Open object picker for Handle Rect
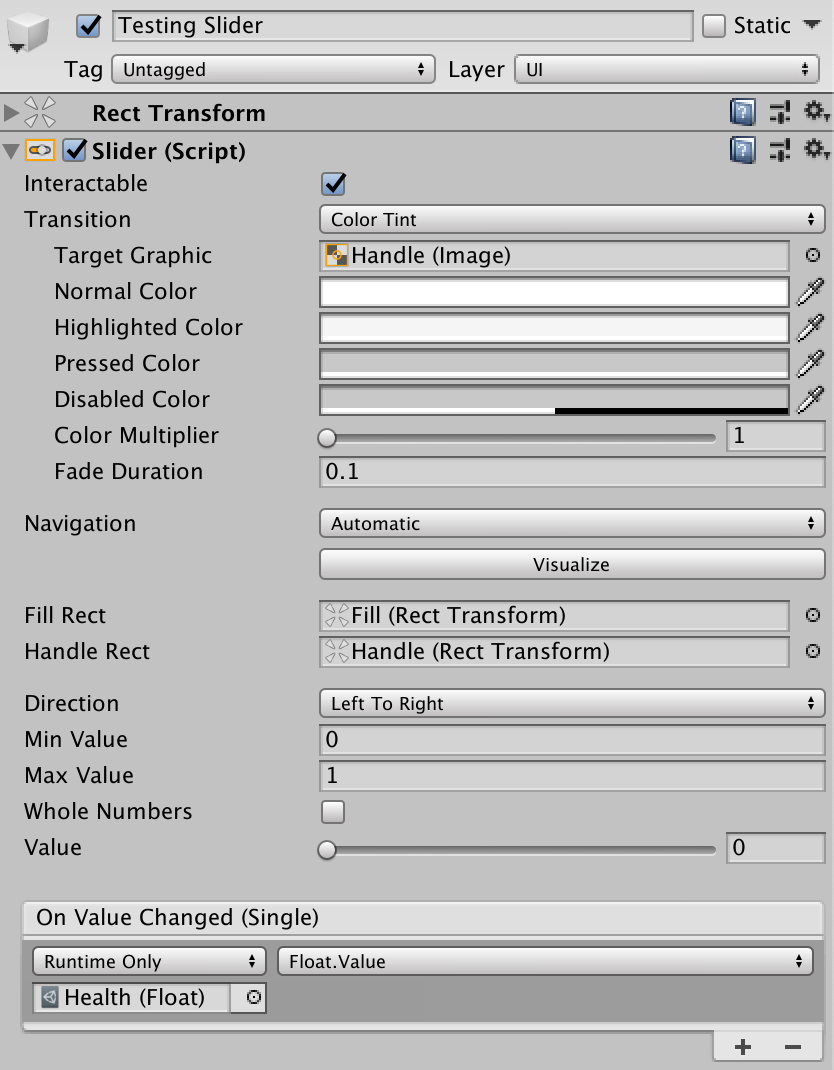The image size is (834, 1070). click(813, 652)
